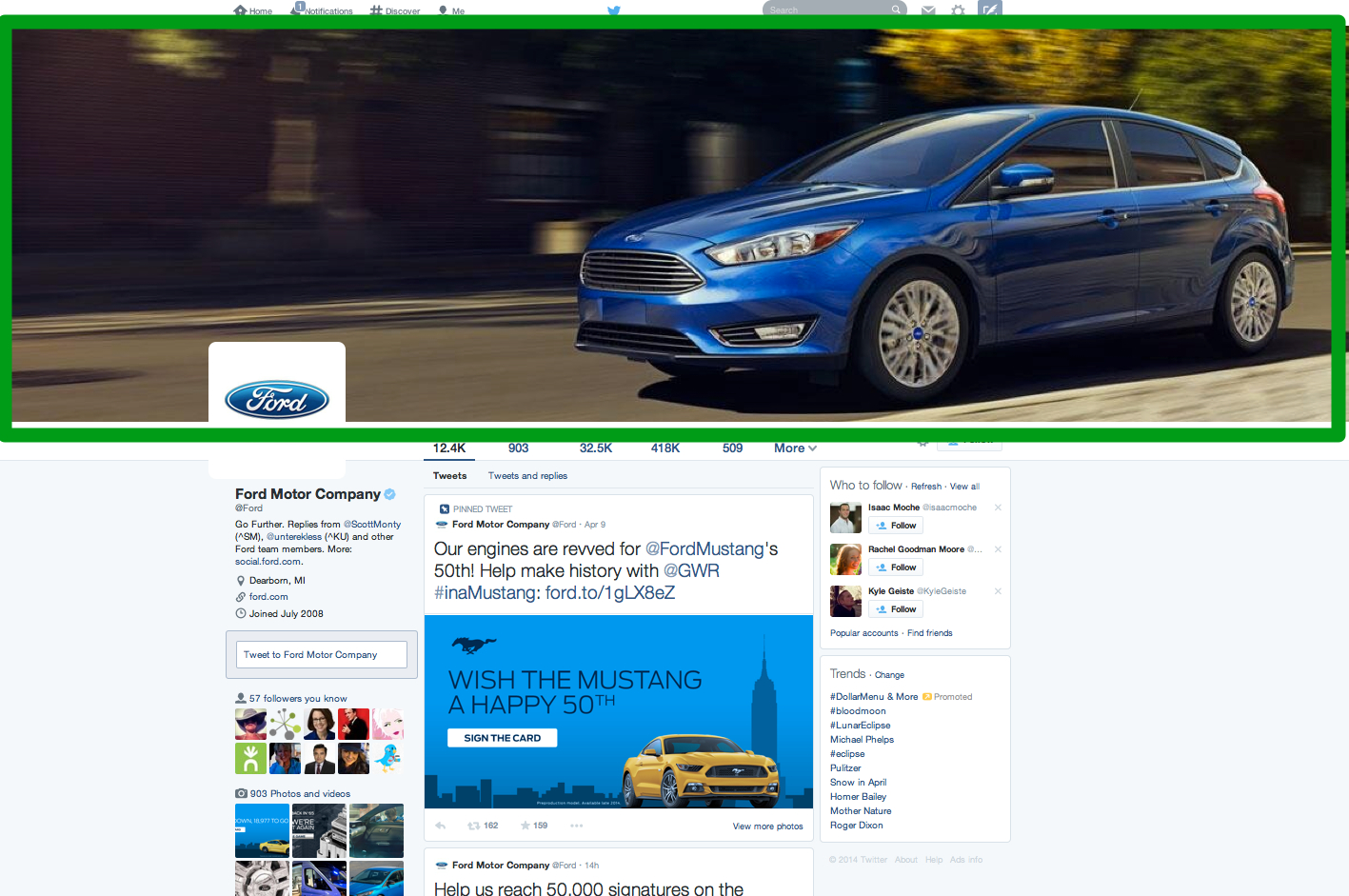Click the pinned tweet pin icon
Screen dimensions: 1349x896
click(444, 509)
